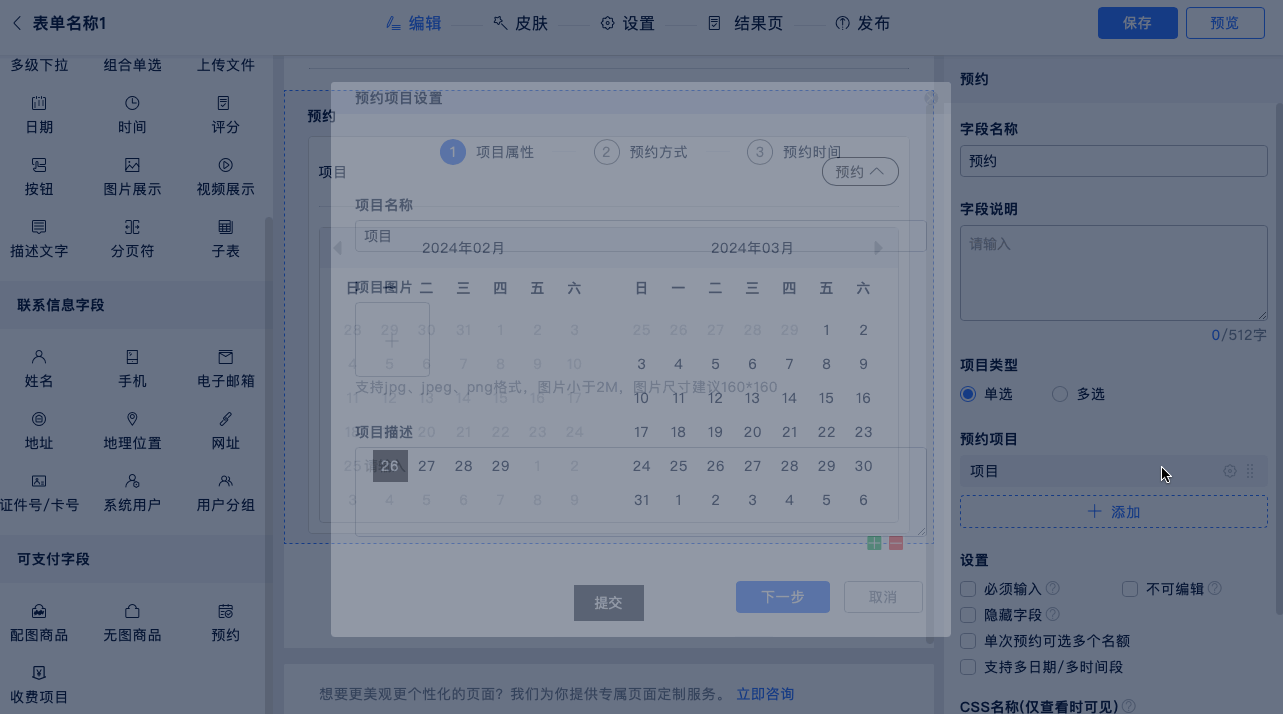
Task: Click the green plus icon below calendar
Action: pyautogui.click(x=875, y=543)
